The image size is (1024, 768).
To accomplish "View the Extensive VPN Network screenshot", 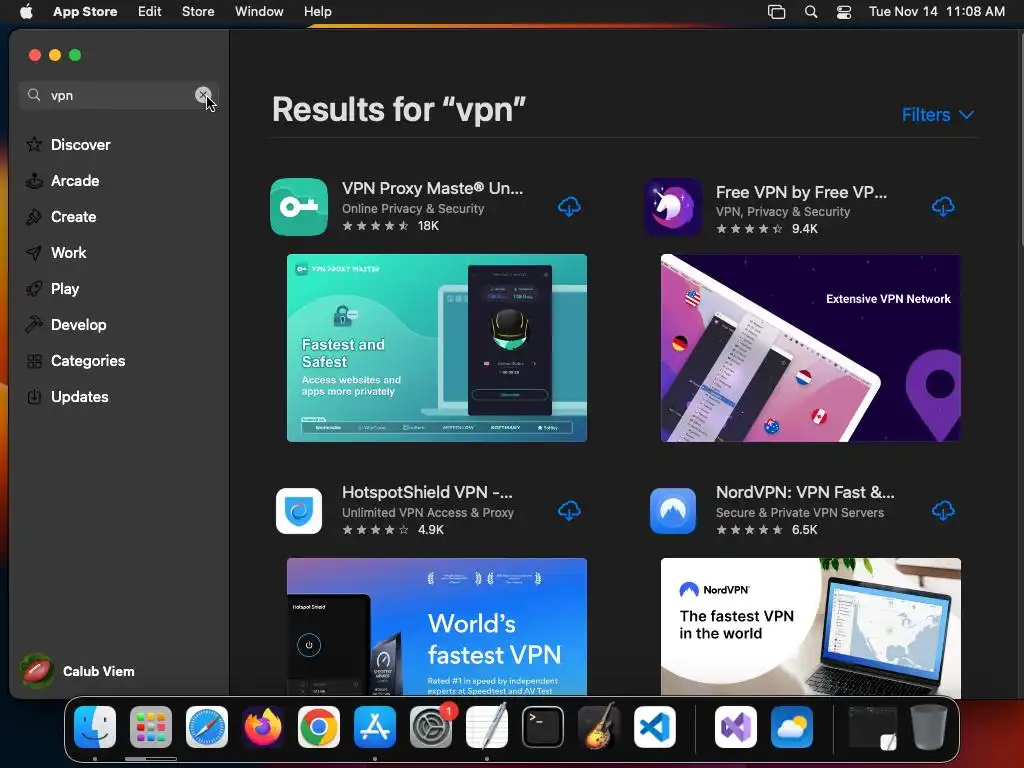I will 810,348.
